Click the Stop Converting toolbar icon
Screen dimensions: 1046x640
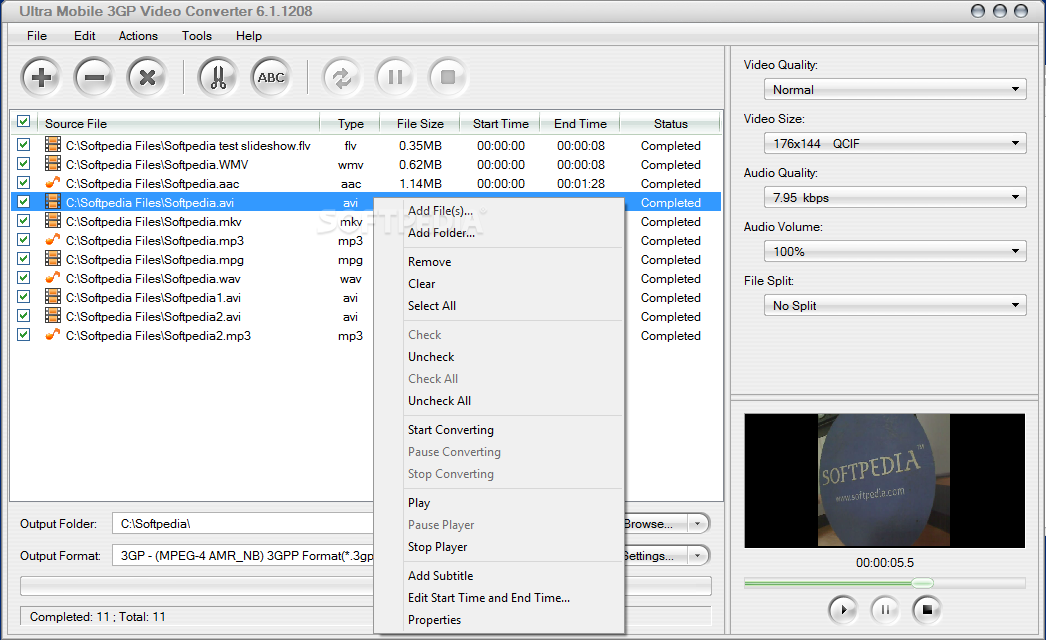(448, 77)
